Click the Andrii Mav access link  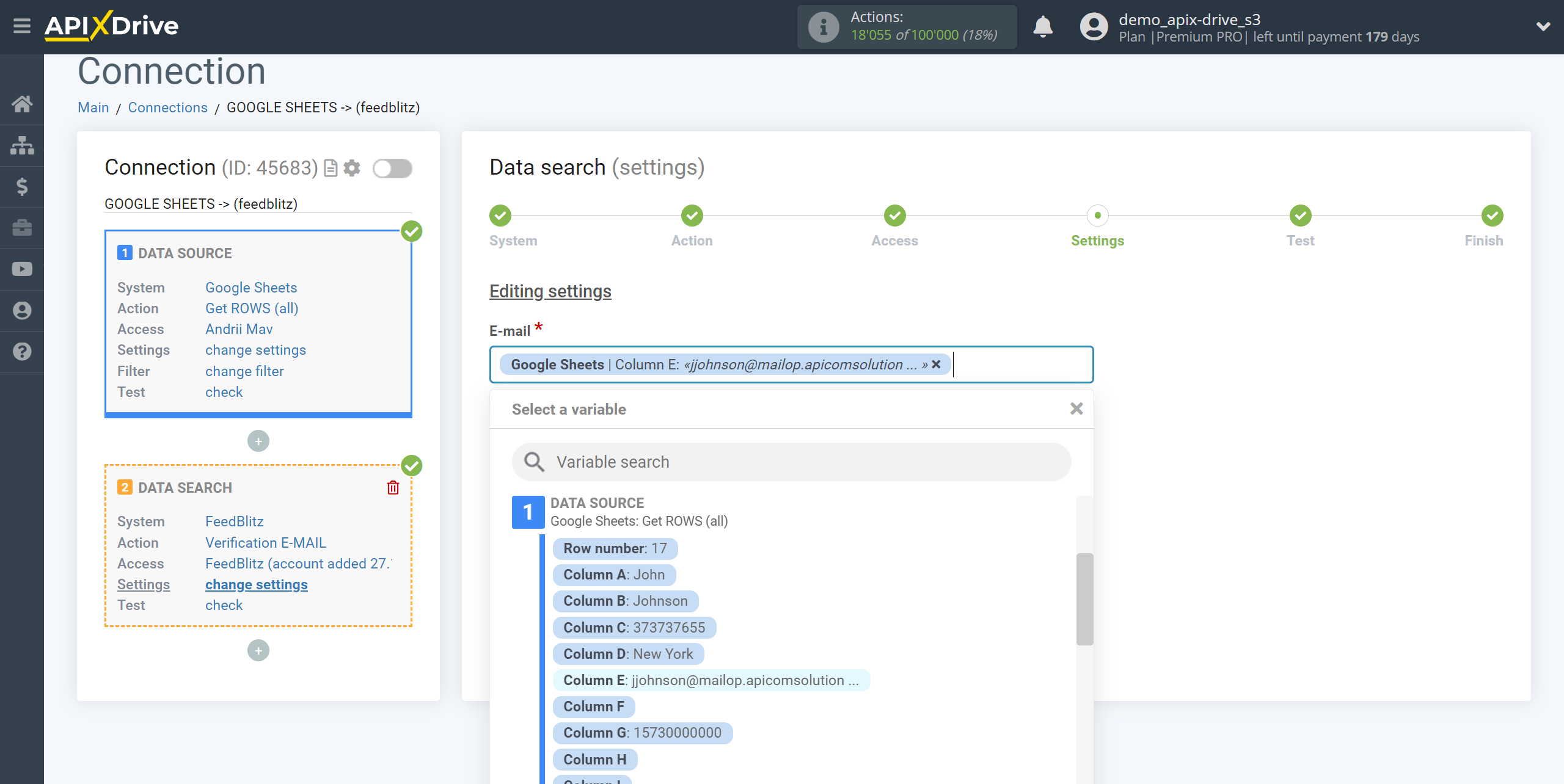coord(239,329)
